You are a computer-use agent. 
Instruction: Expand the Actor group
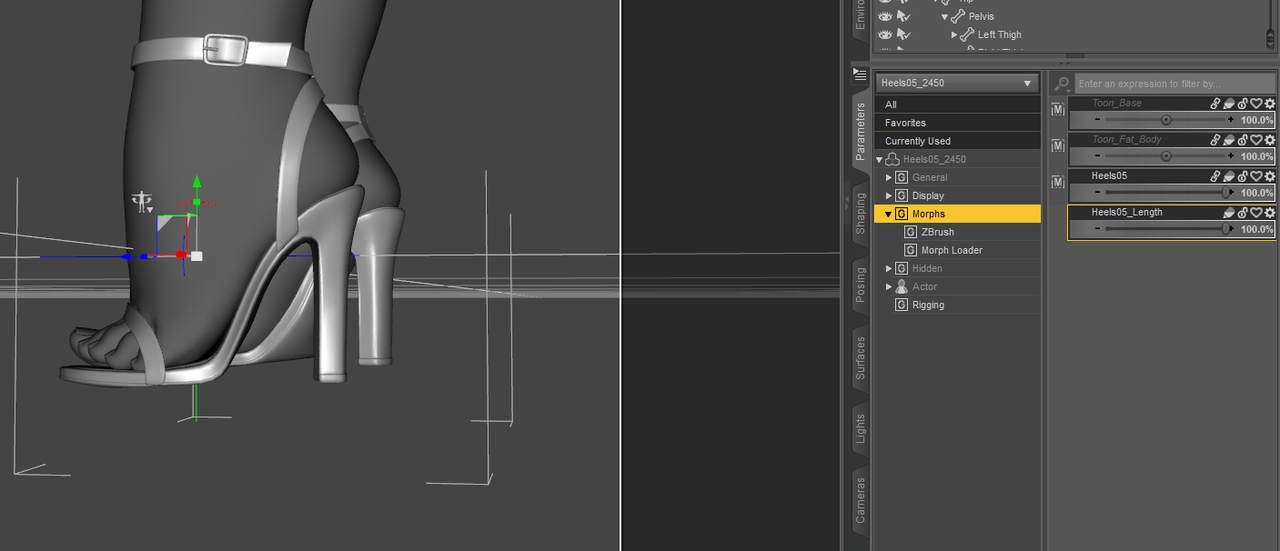889,287
